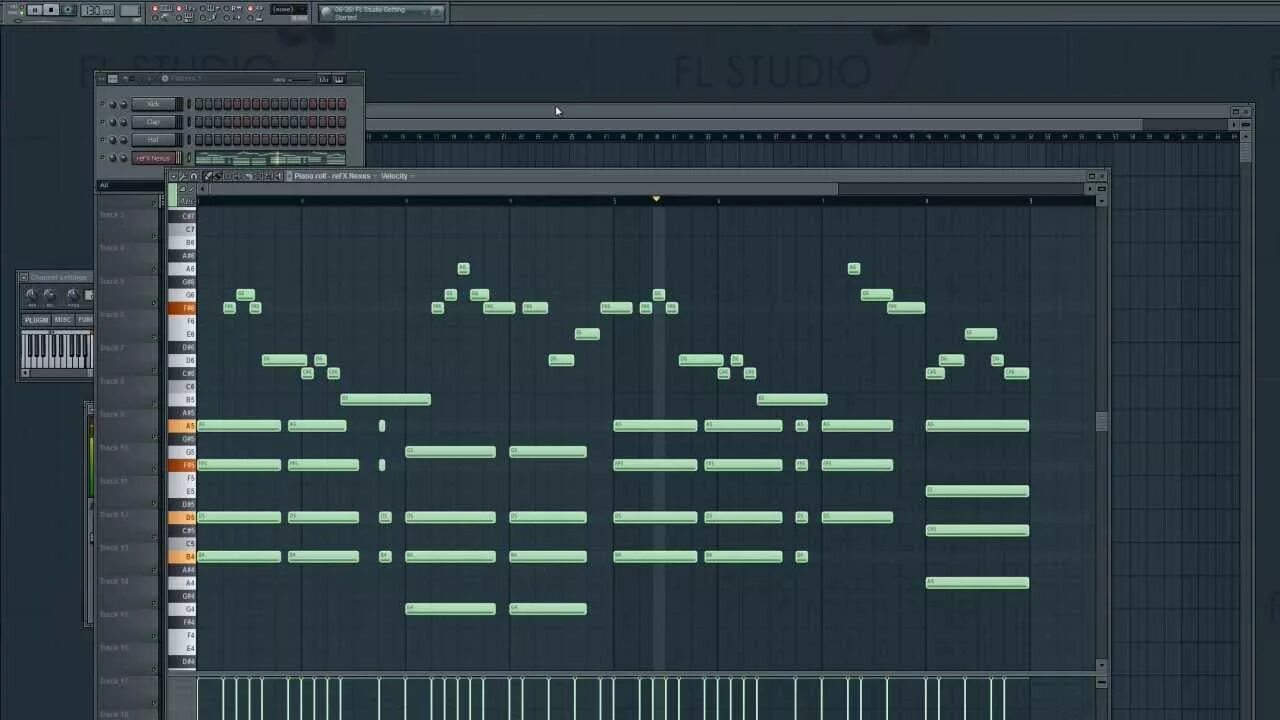Select the piano roll zoom tool
1280x720 pixels.
click(x=267, y=176)
